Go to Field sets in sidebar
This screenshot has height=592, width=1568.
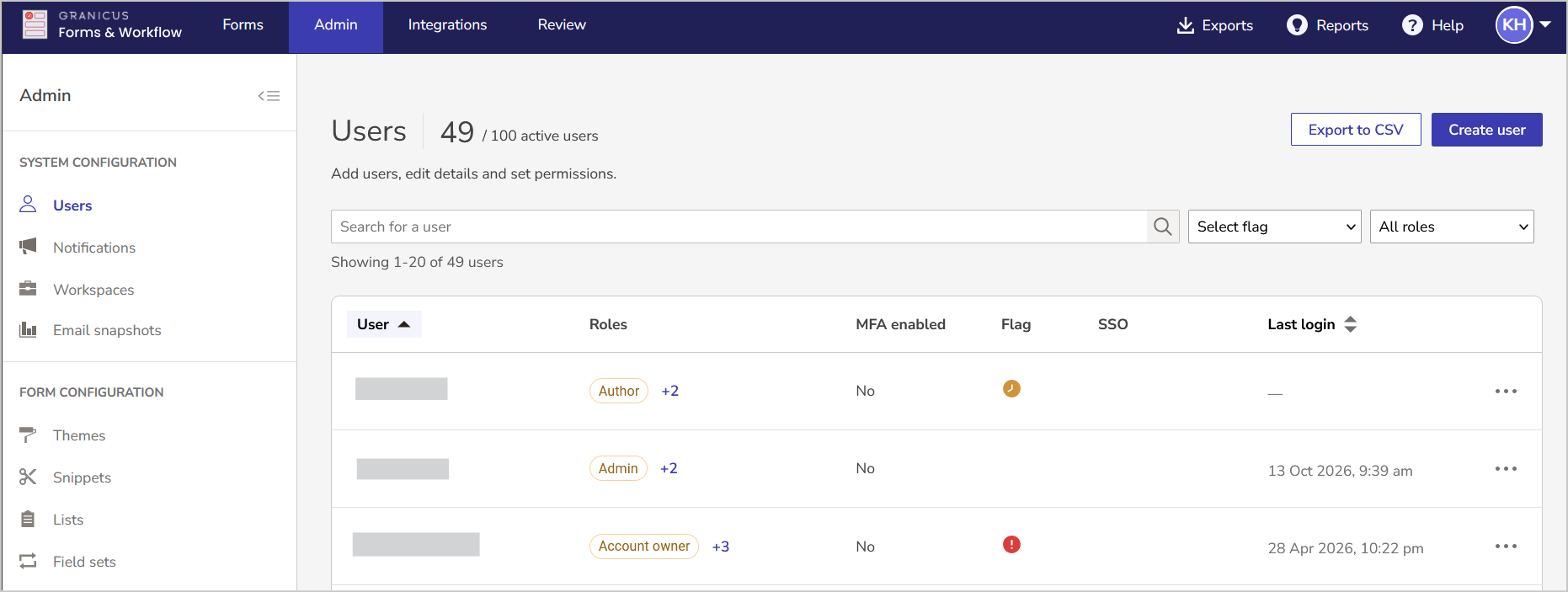tap(84, 562)
